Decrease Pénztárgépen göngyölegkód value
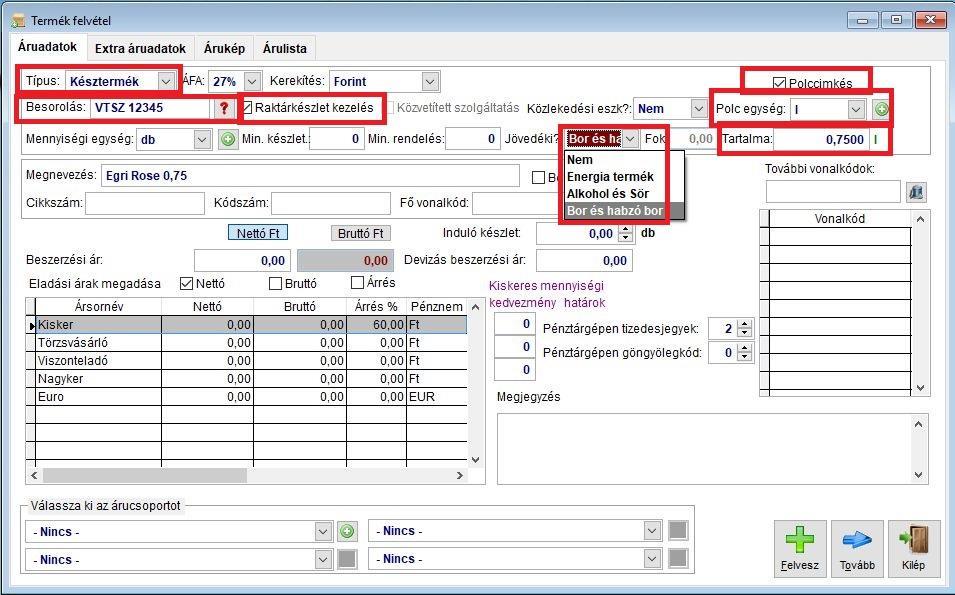955x595 pixels. pyautogui.click(x=744, y=357)
